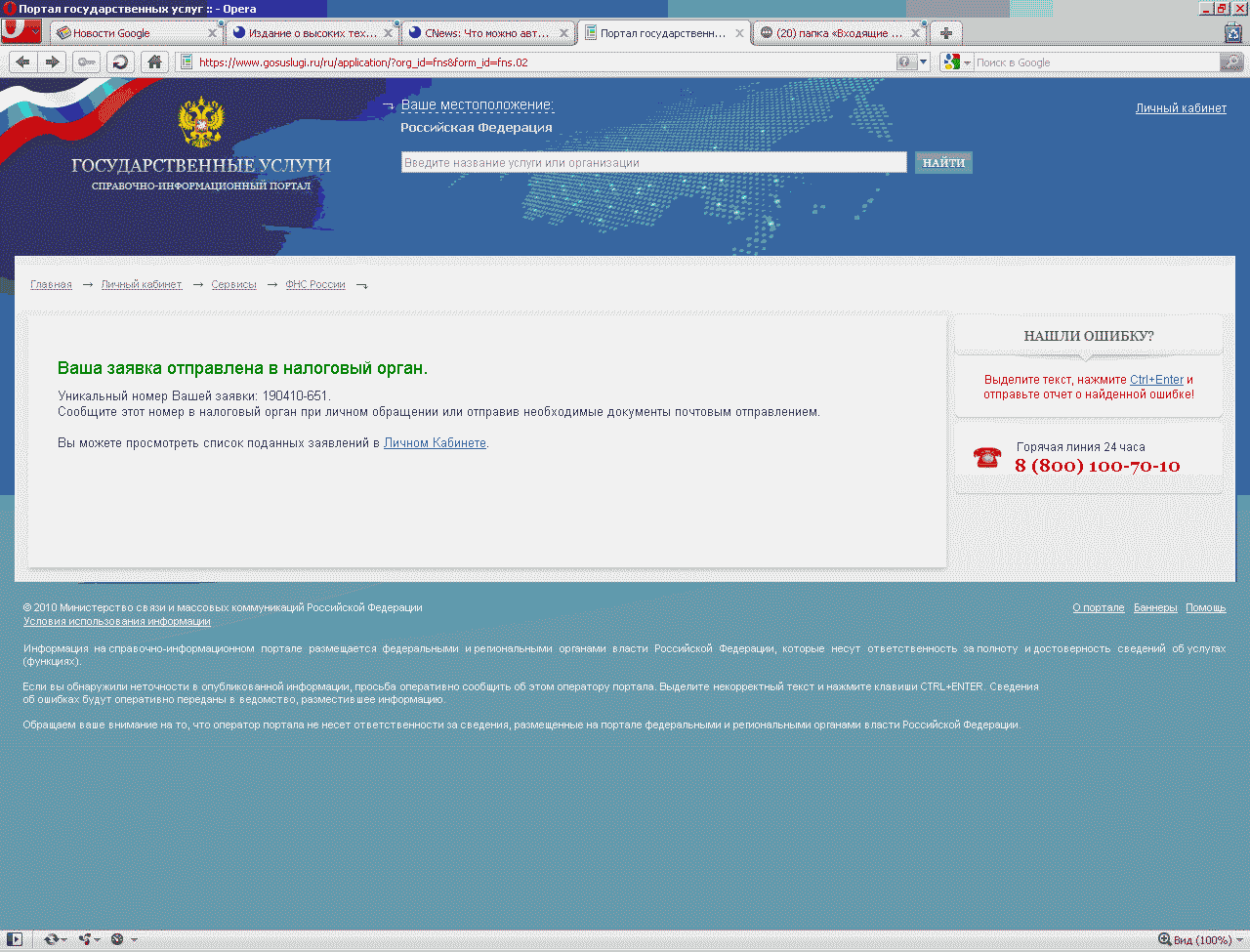Viewport: 1250px width, 952px height.
Task: Open the closed tabs trash icon
Action: (x=1233, y=33)
